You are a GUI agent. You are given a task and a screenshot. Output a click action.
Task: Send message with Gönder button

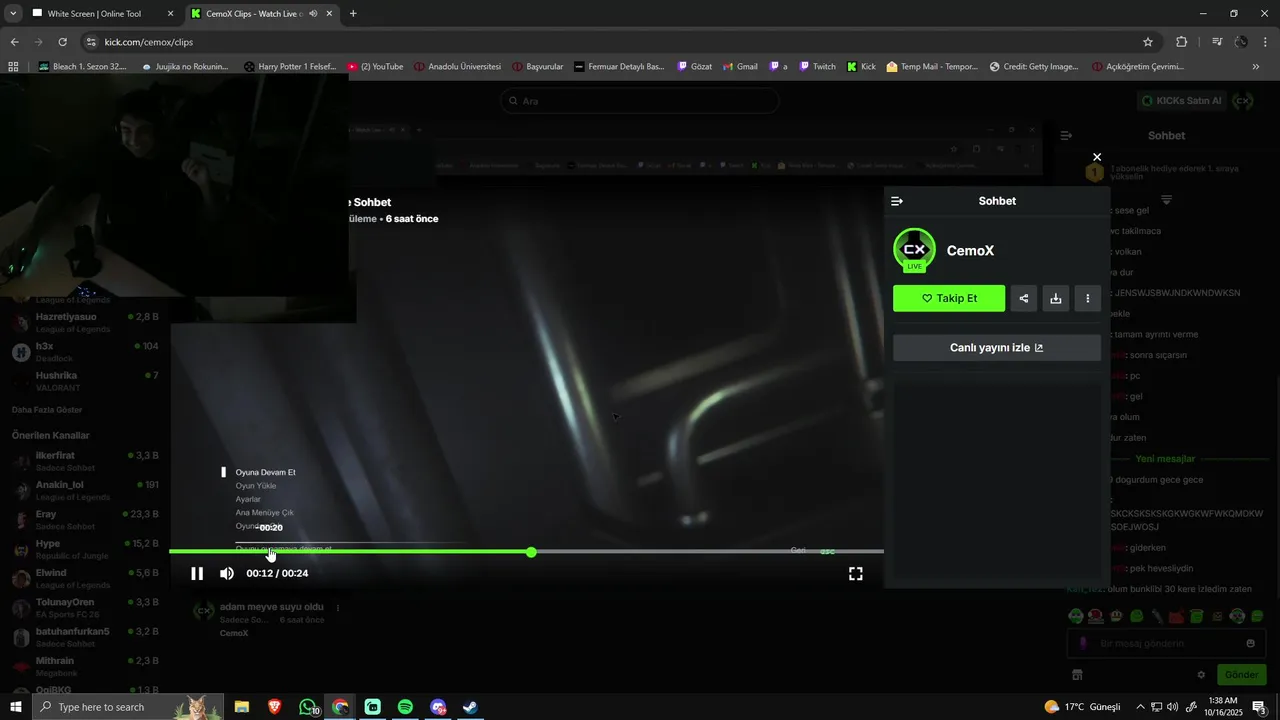point(1241,675)
